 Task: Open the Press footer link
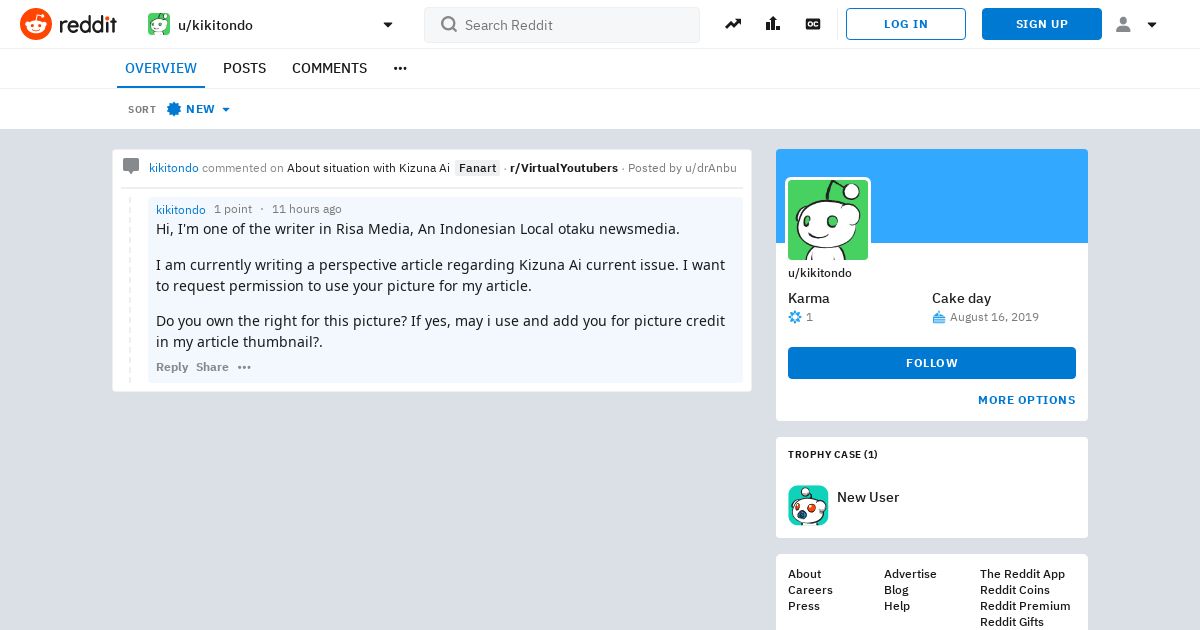tap(804, 606)
